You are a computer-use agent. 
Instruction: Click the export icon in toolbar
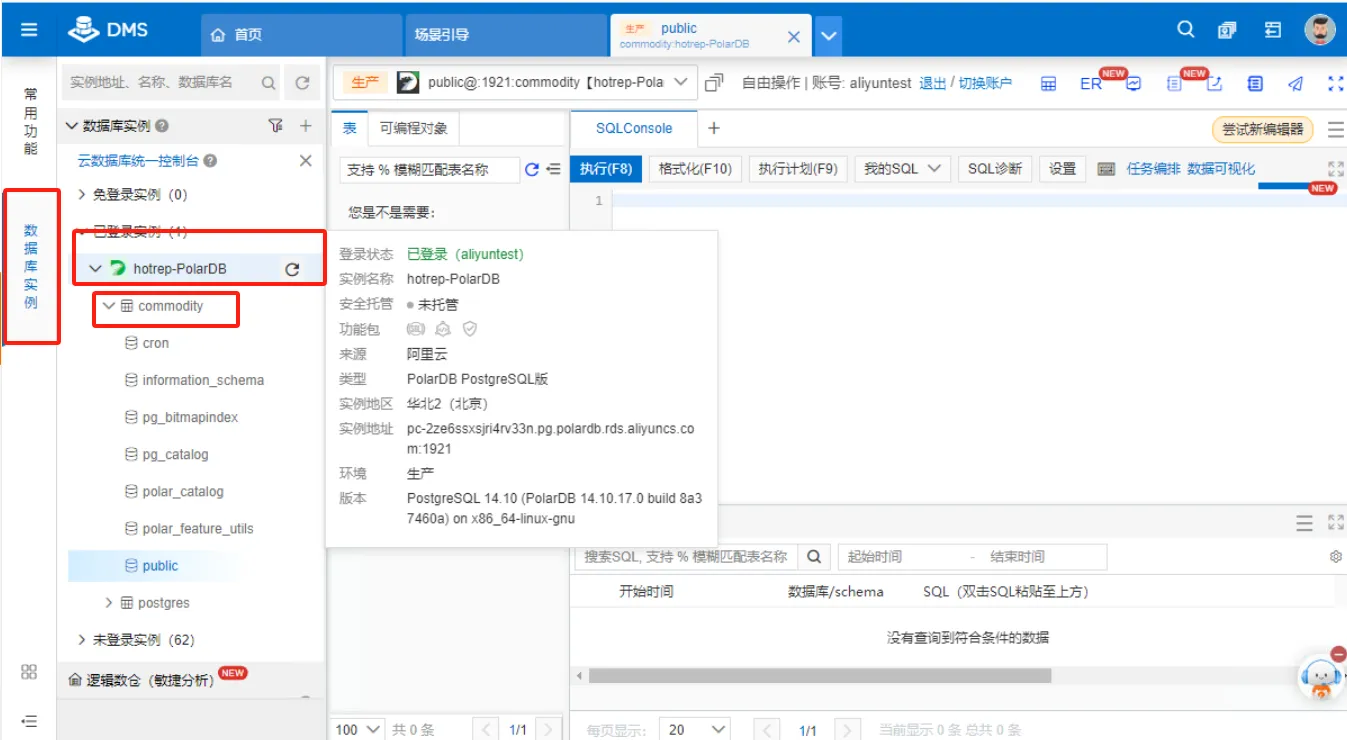[1214, 84]
